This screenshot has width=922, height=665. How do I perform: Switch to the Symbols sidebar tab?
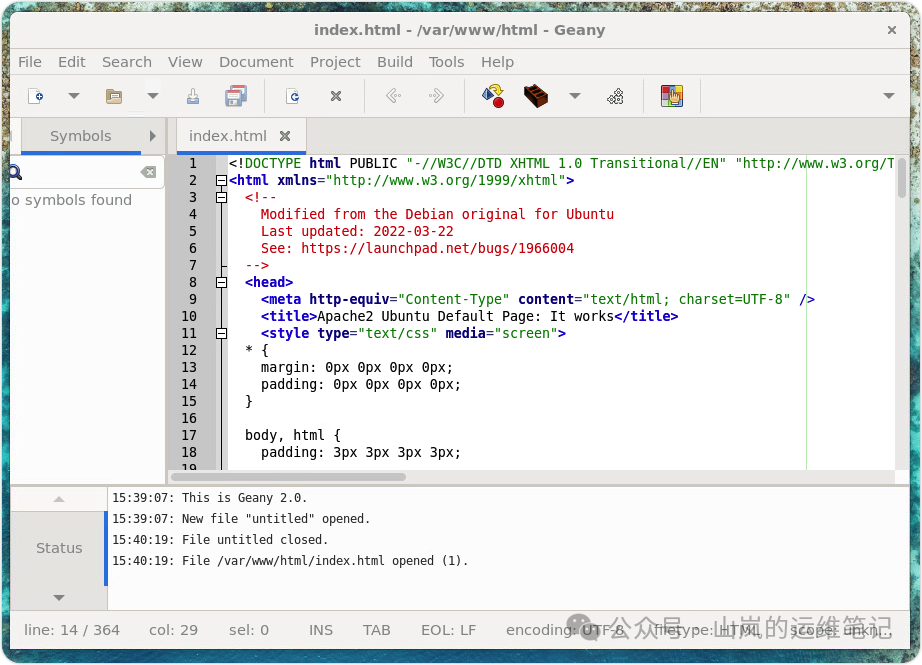80,136
